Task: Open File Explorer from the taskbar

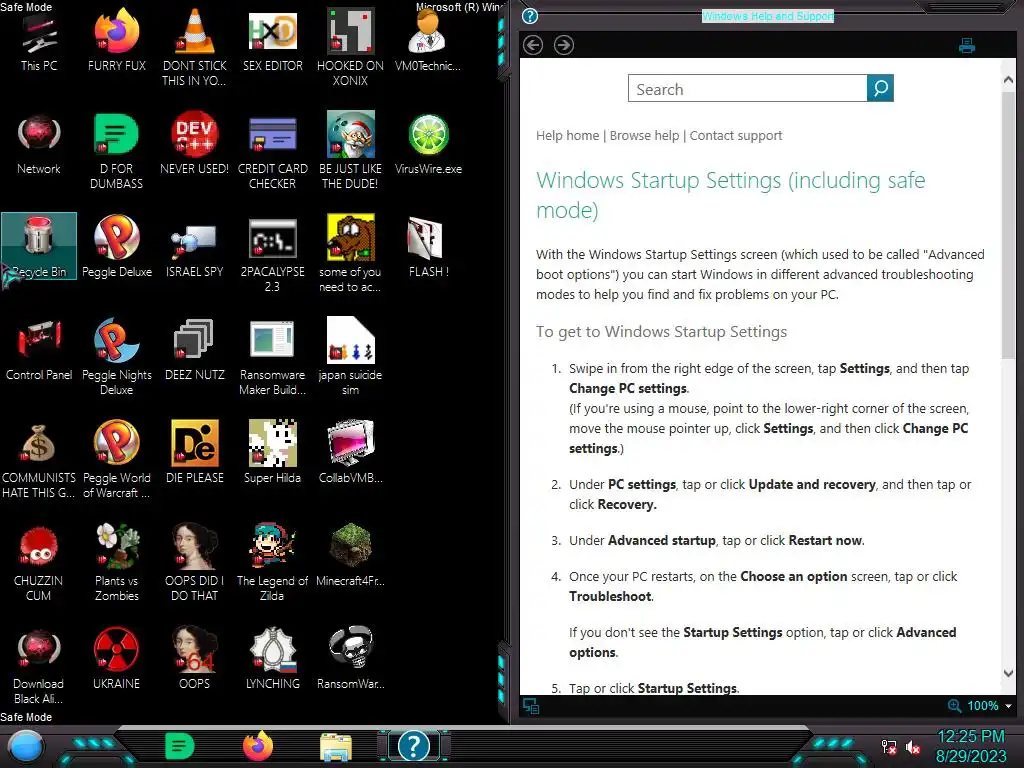Action: point(336,746)
